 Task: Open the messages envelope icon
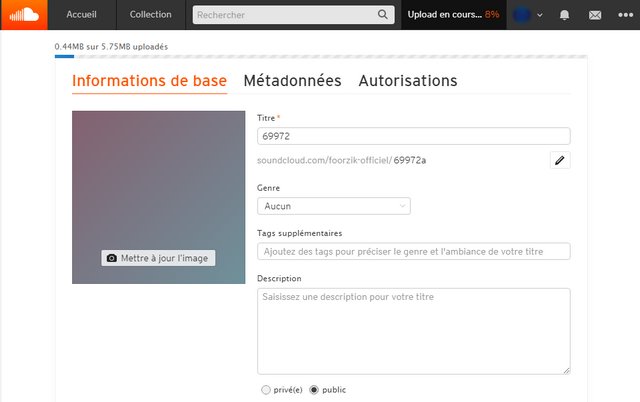pyautogui.click(x=595, y=15)
